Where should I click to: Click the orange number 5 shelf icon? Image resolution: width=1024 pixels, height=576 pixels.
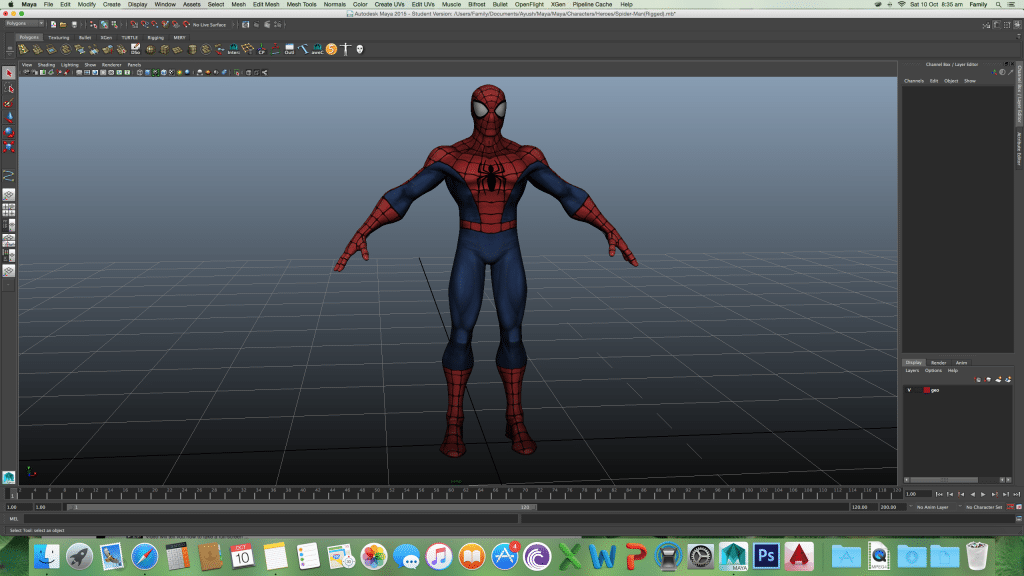click(x=331, y=49)
